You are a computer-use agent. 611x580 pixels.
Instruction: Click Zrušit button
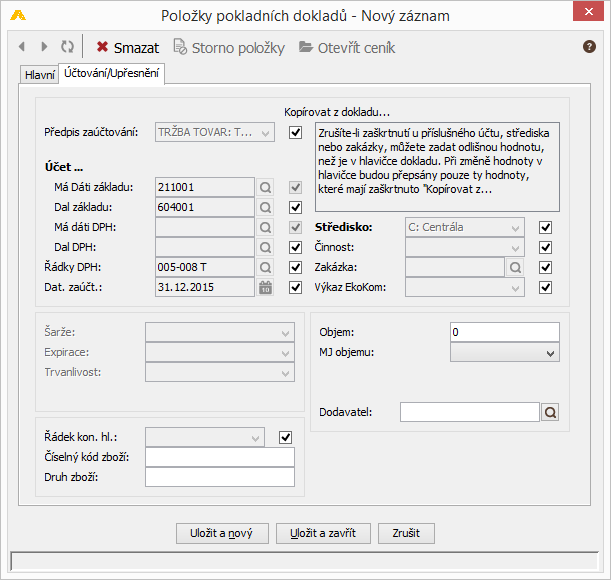click(406, 533)
